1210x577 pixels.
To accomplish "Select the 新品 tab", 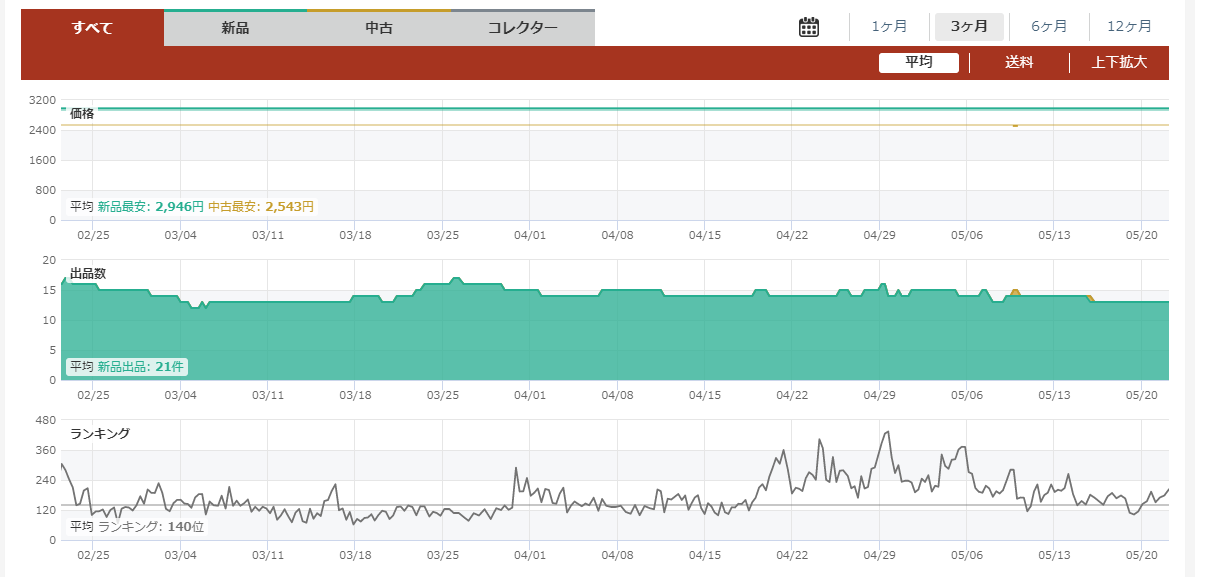I will click(x=235, y=28).
